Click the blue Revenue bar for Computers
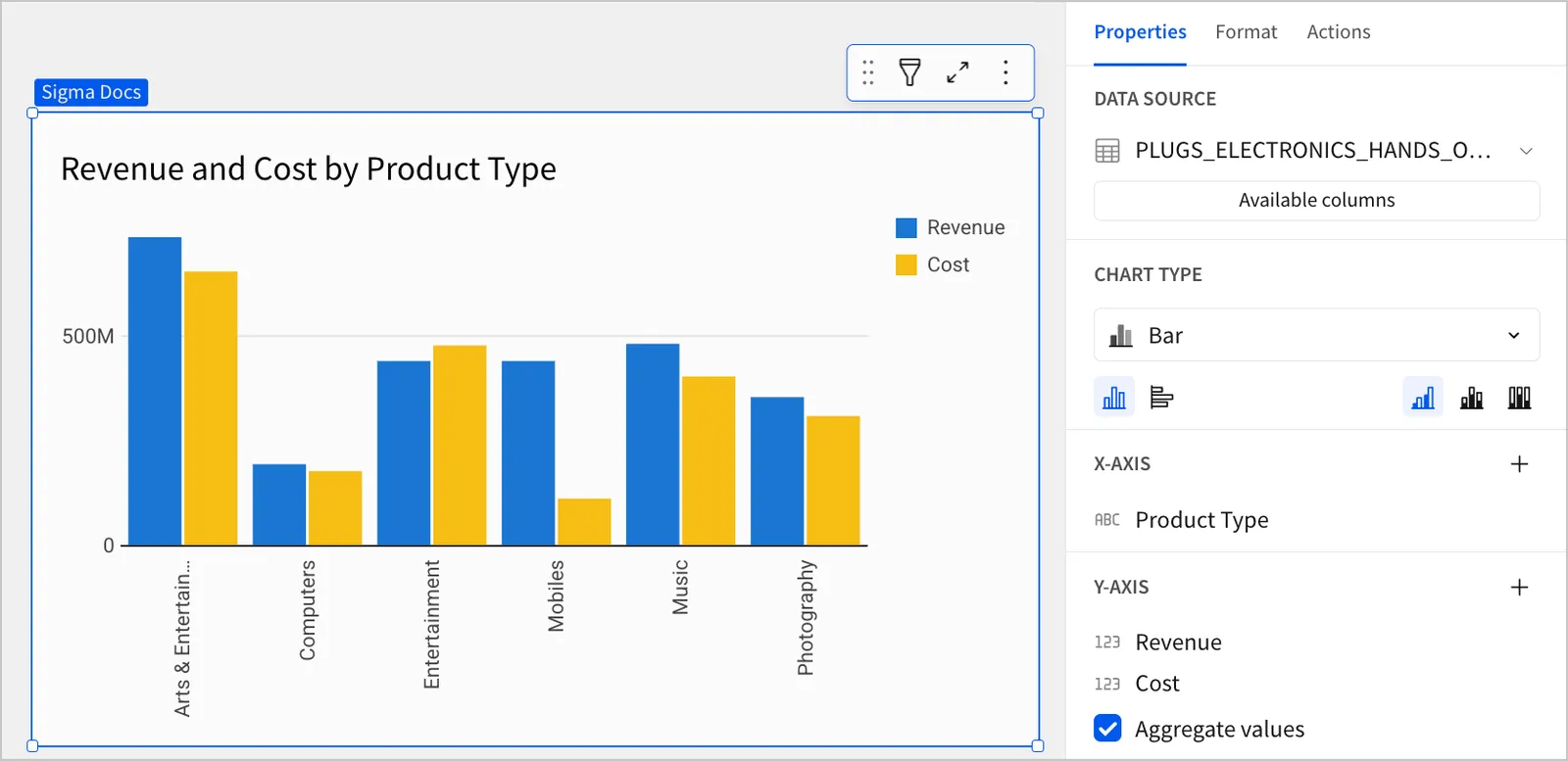Screen dimensions: 1568x761 click(x=279, y=504)
